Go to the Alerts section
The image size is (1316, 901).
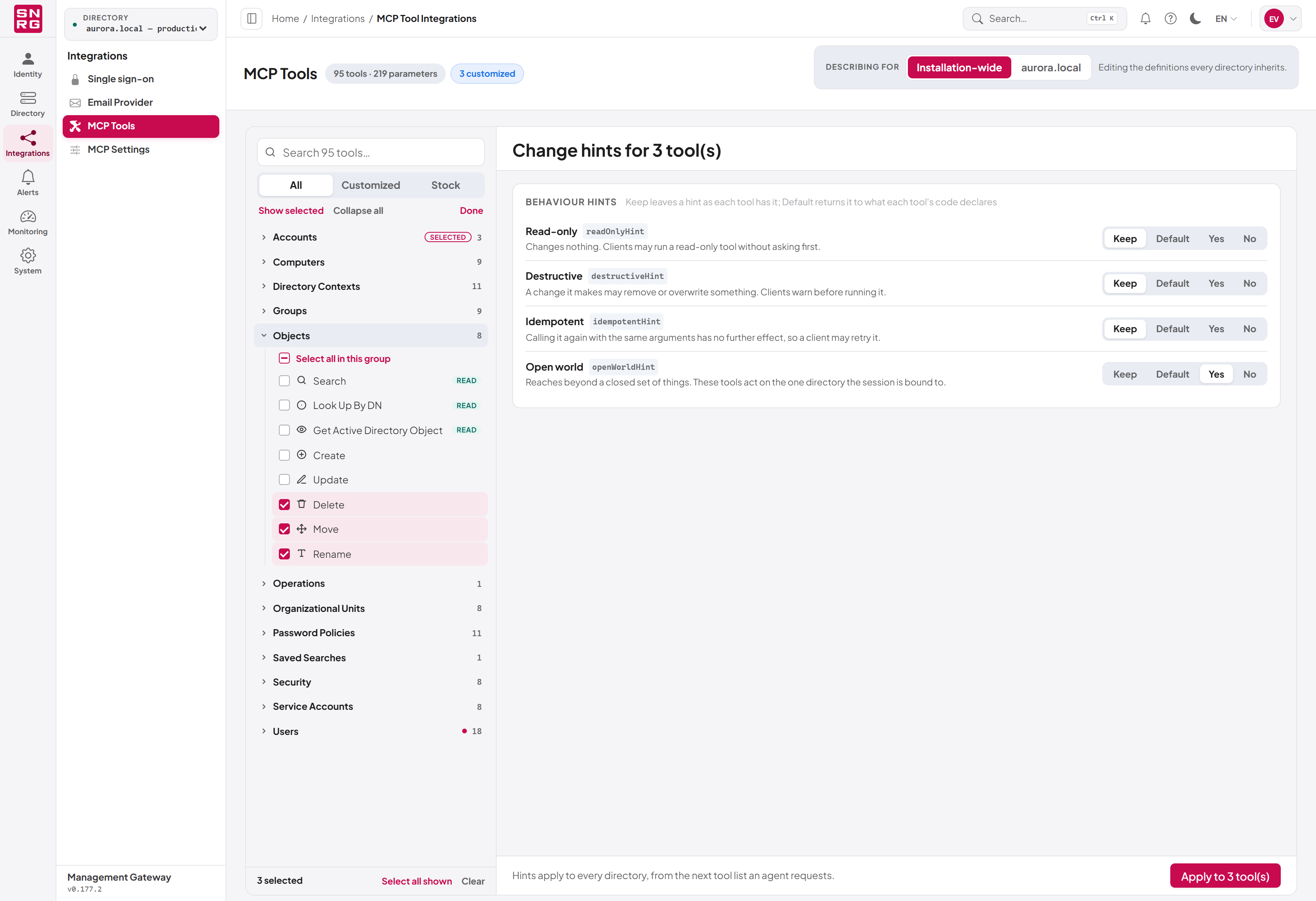click(x=28, y=183)
